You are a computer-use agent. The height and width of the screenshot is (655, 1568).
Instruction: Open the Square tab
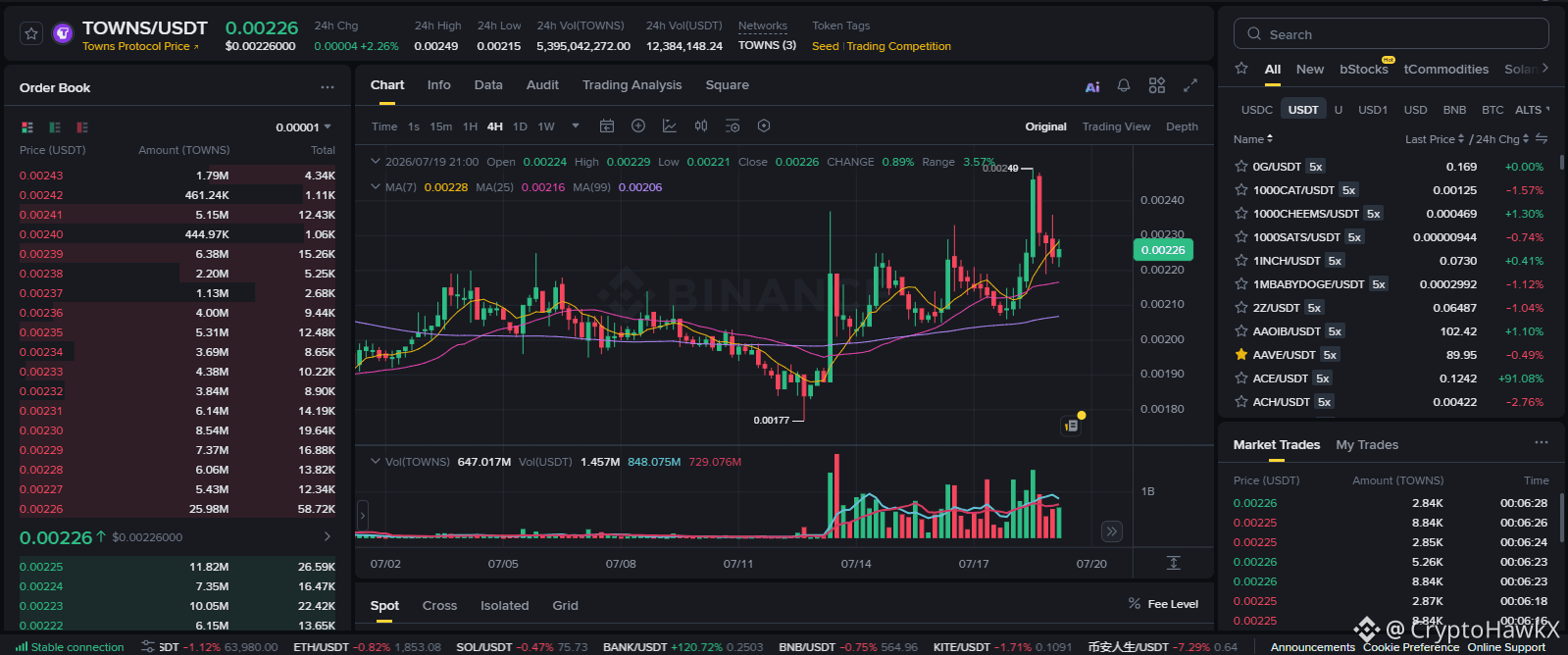click(728, 85)
